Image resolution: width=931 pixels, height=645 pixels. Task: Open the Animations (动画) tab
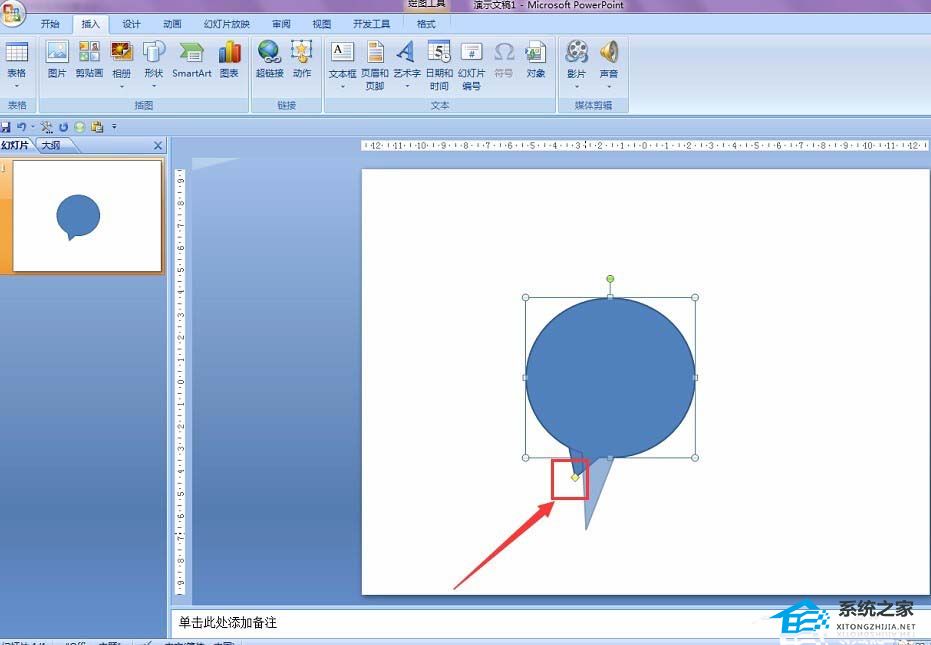pos(172,24)
